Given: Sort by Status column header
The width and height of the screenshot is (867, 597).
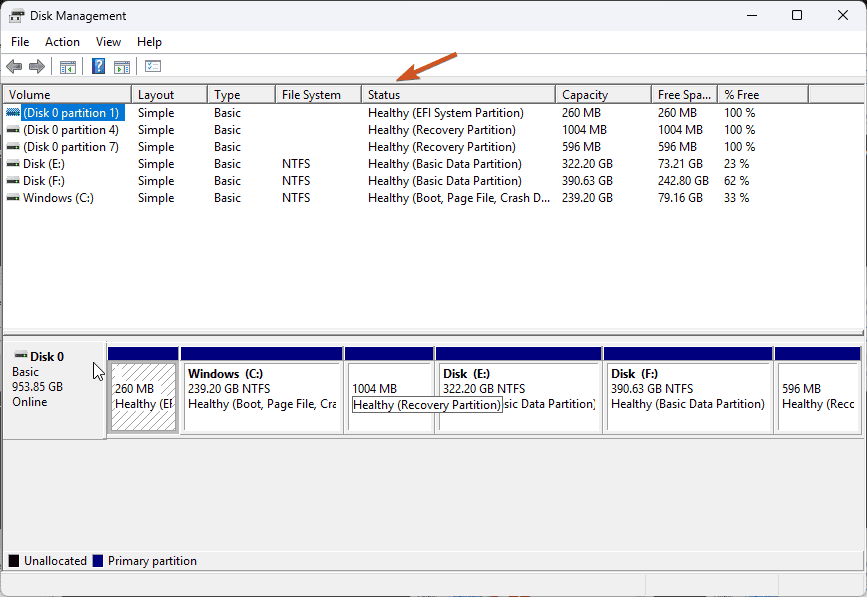Looking at the screenshot, I should pos(458,95).
